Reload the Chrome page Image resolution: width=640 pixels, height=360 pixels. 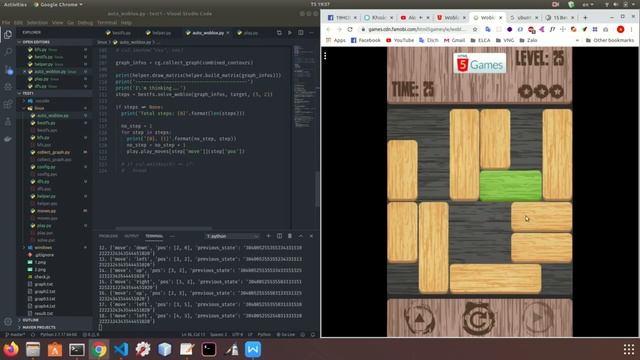pyautogui.click(x=350, y=29)
